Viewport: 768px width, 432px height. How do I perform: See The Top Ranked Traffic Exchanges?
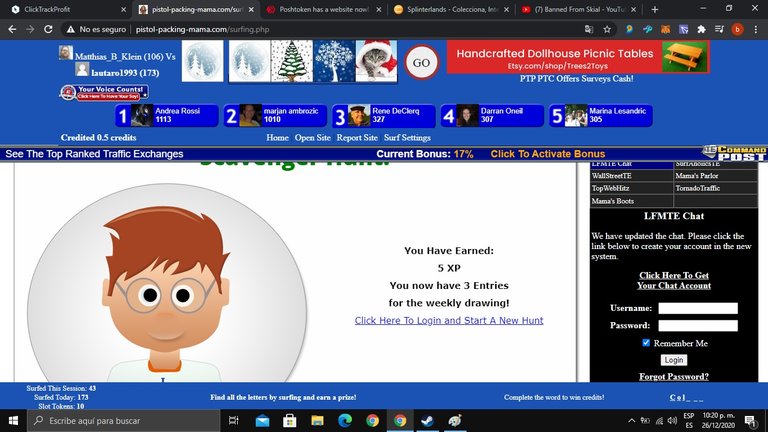94,154
